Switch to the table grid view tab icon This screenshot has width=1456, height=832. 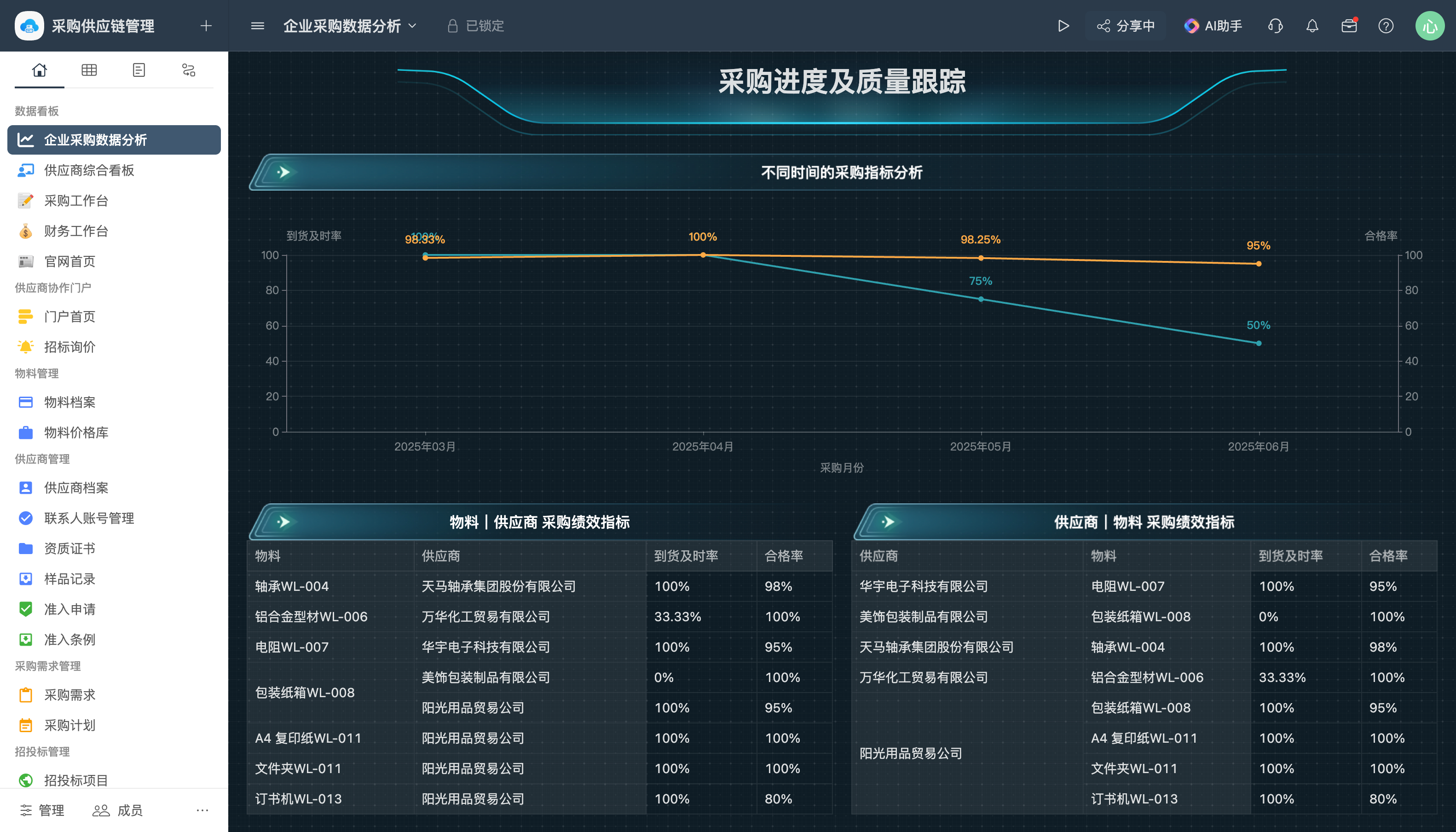89,69
